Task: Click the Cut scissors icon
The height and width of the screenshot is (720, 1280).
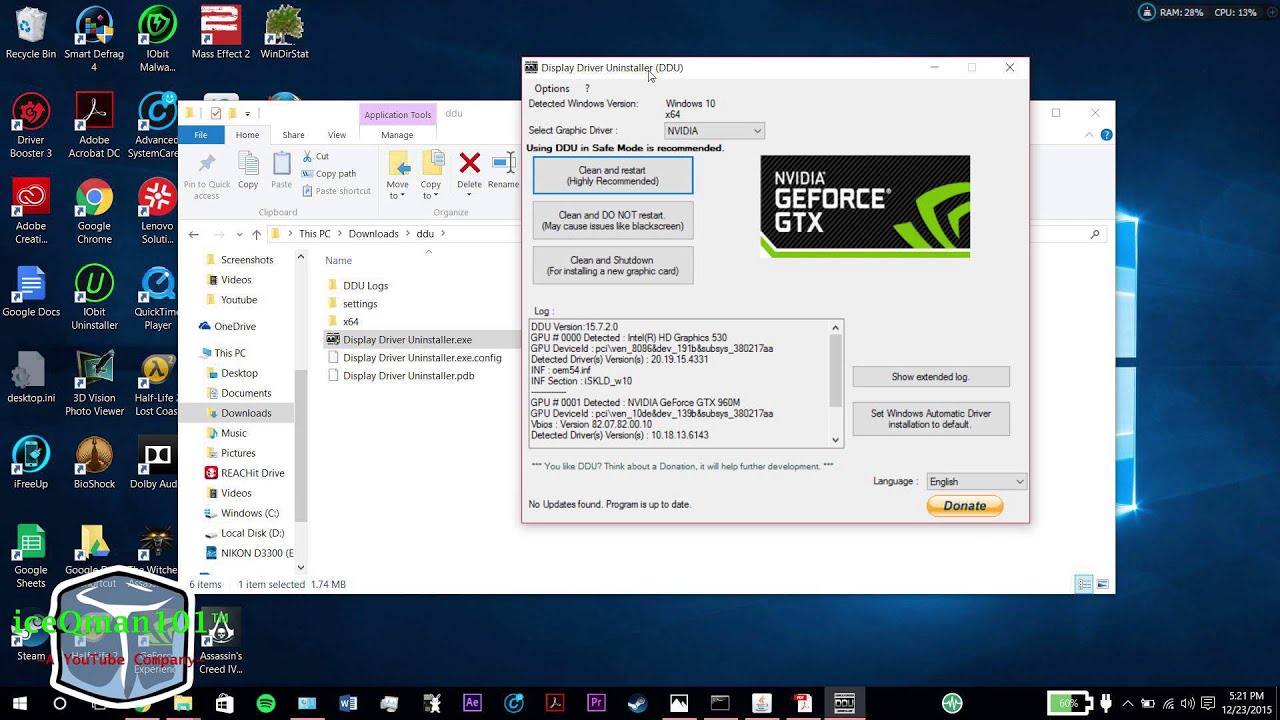Action: pos(314,157)
